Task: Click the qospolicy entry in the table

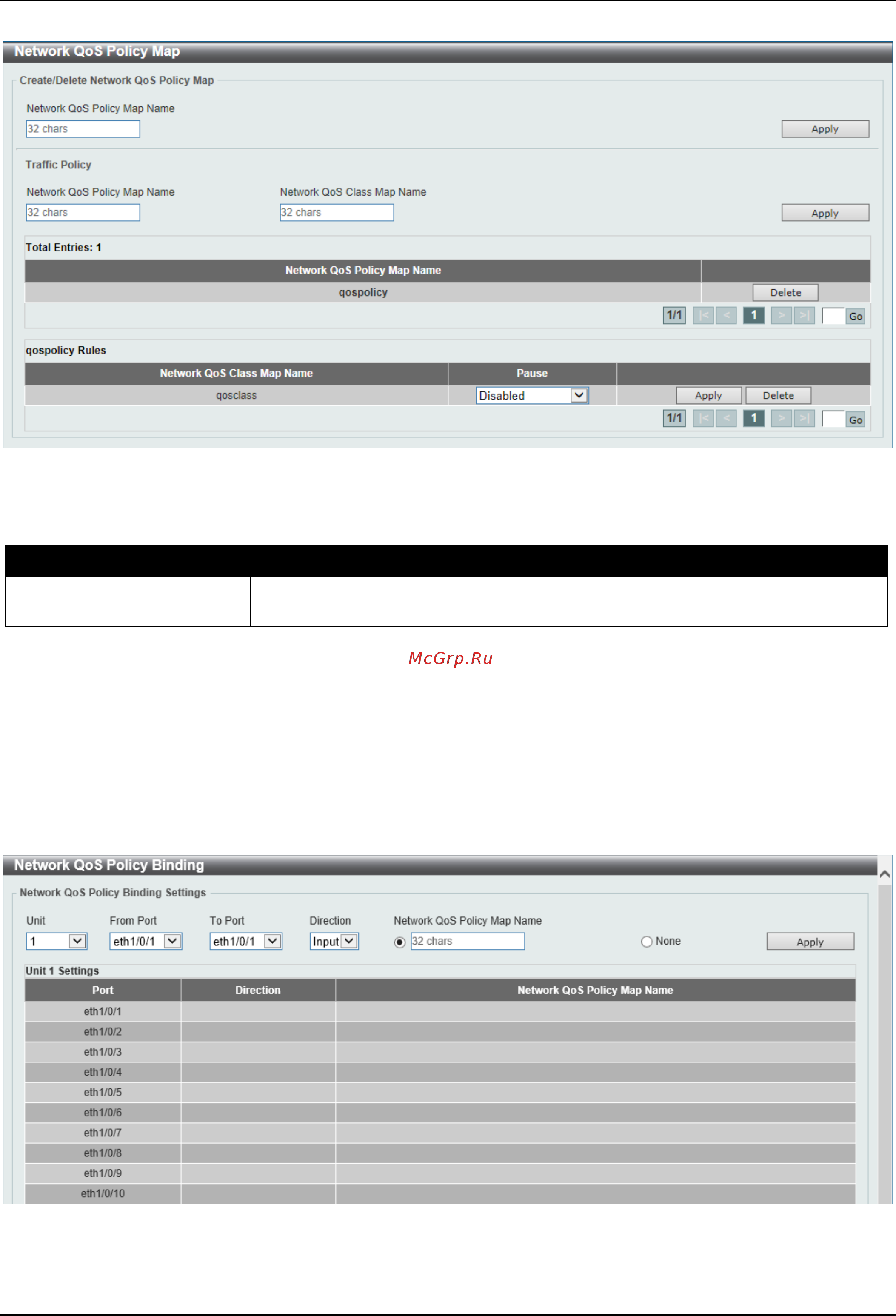Action: click(363, 293)
